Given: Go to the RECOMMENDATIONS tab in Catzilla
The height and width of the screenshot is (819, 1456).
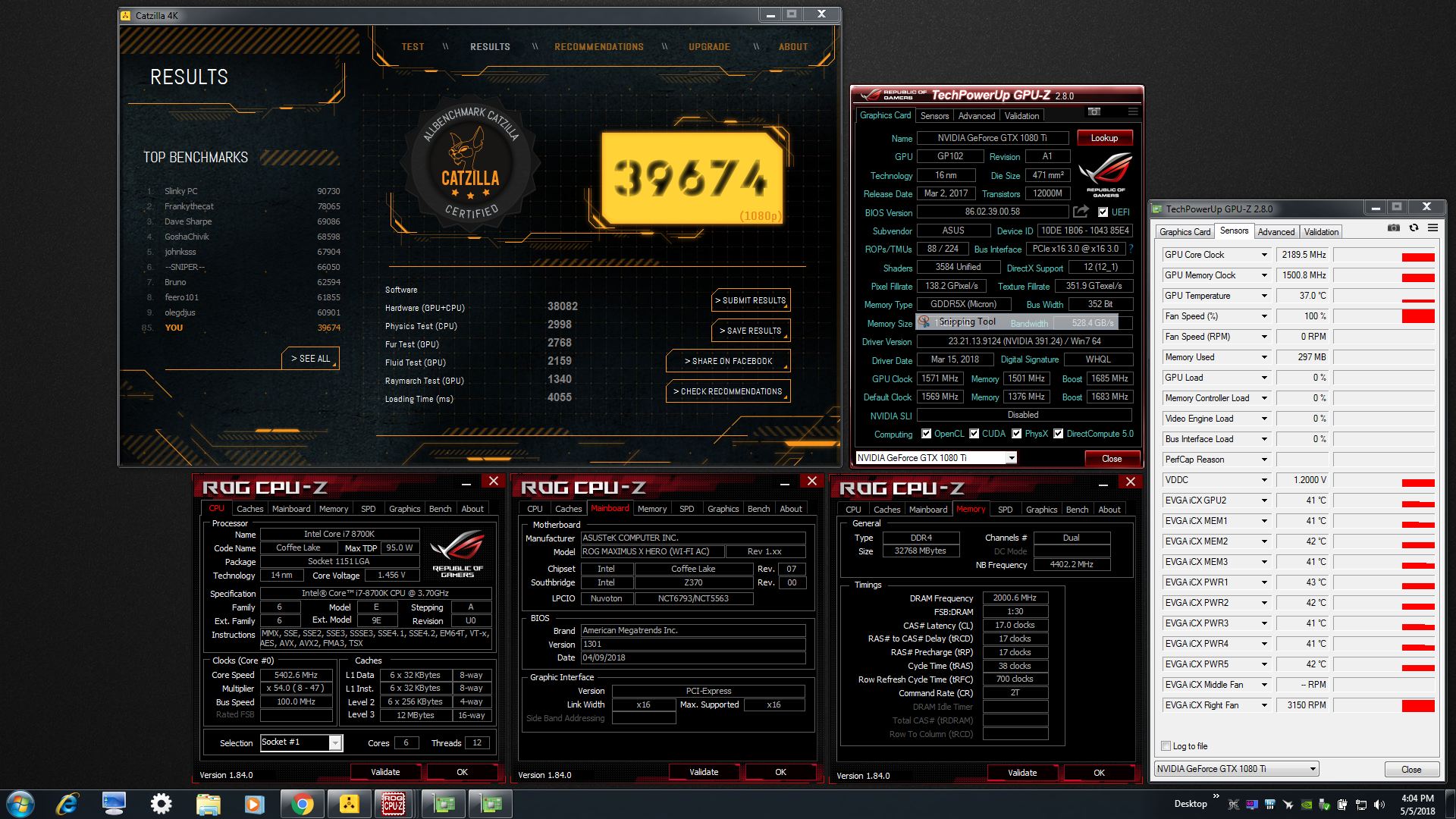Looking at the screenshot, I should coord(598,47).
